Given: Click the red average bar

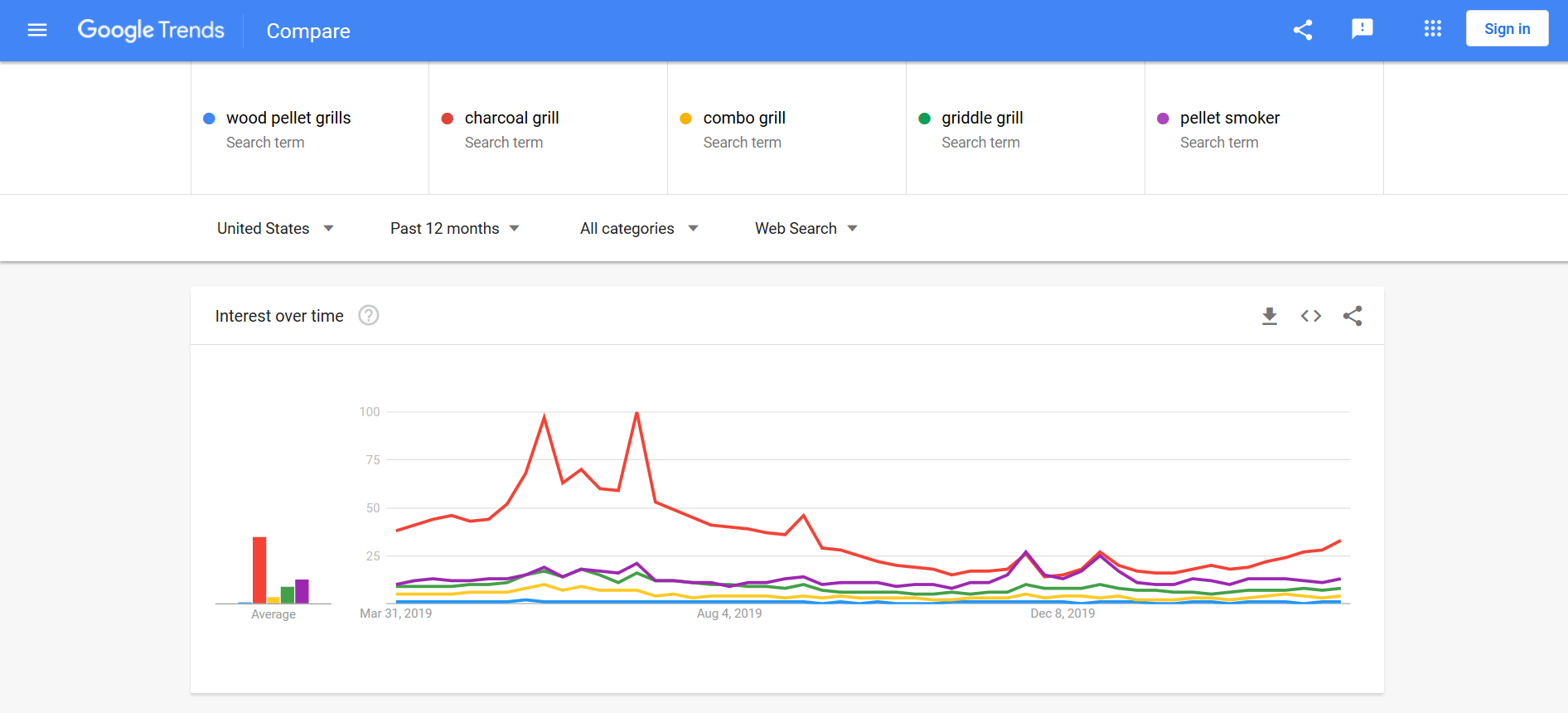Looking at the screenshot, I should [259, 570].
